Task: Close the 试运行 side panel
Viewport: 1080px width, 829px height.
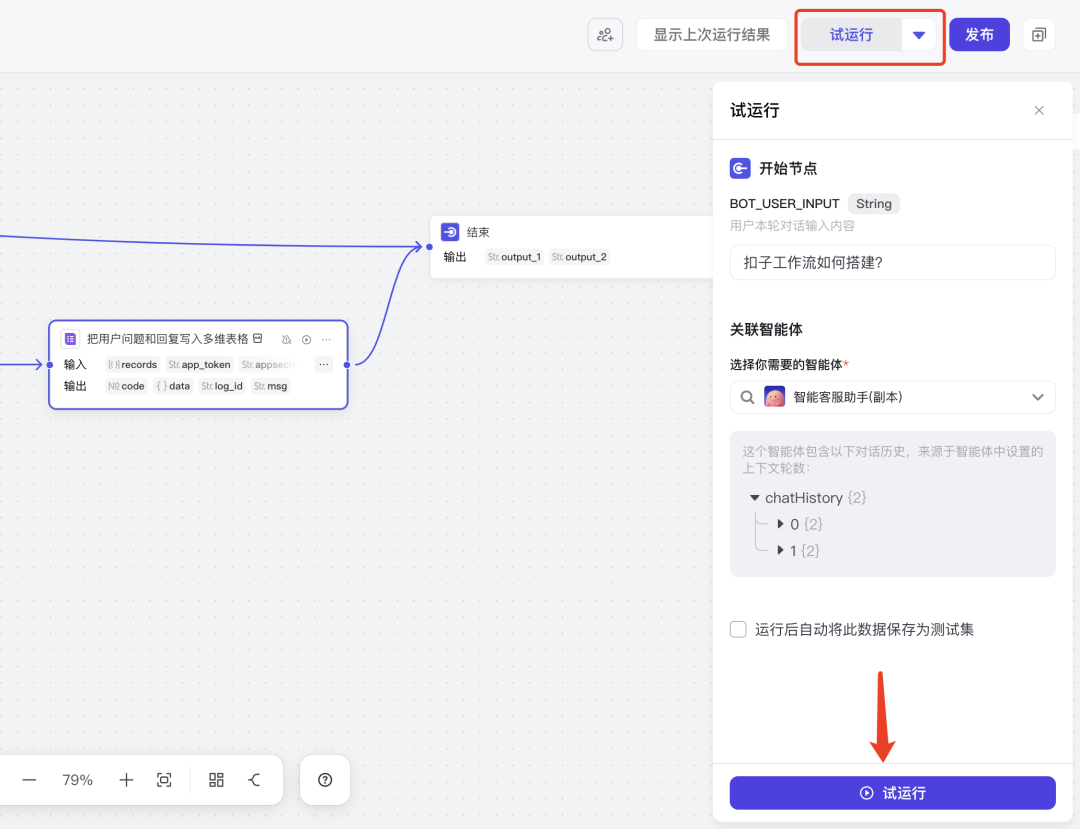Action: tap(1039, 110)
